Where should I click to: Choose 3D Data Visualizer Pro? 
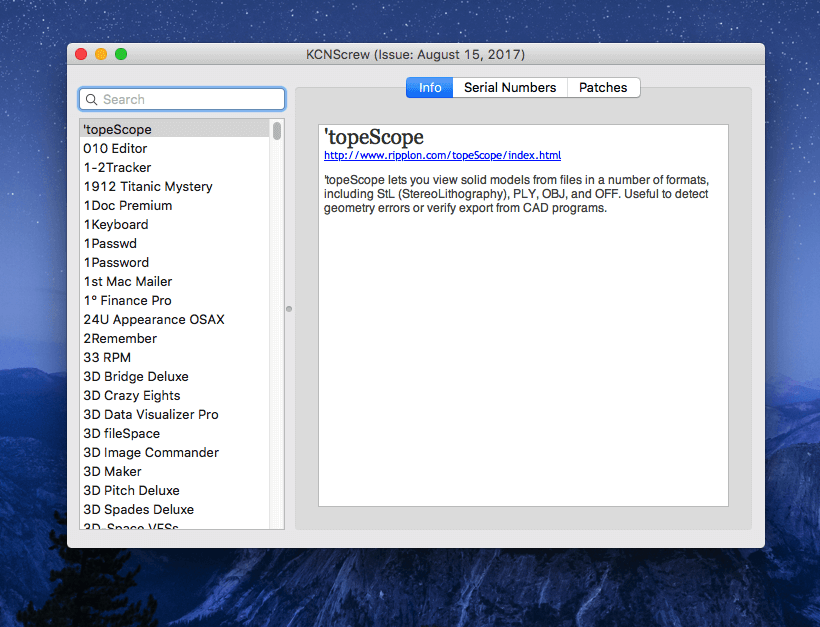[x=151, y=415]
